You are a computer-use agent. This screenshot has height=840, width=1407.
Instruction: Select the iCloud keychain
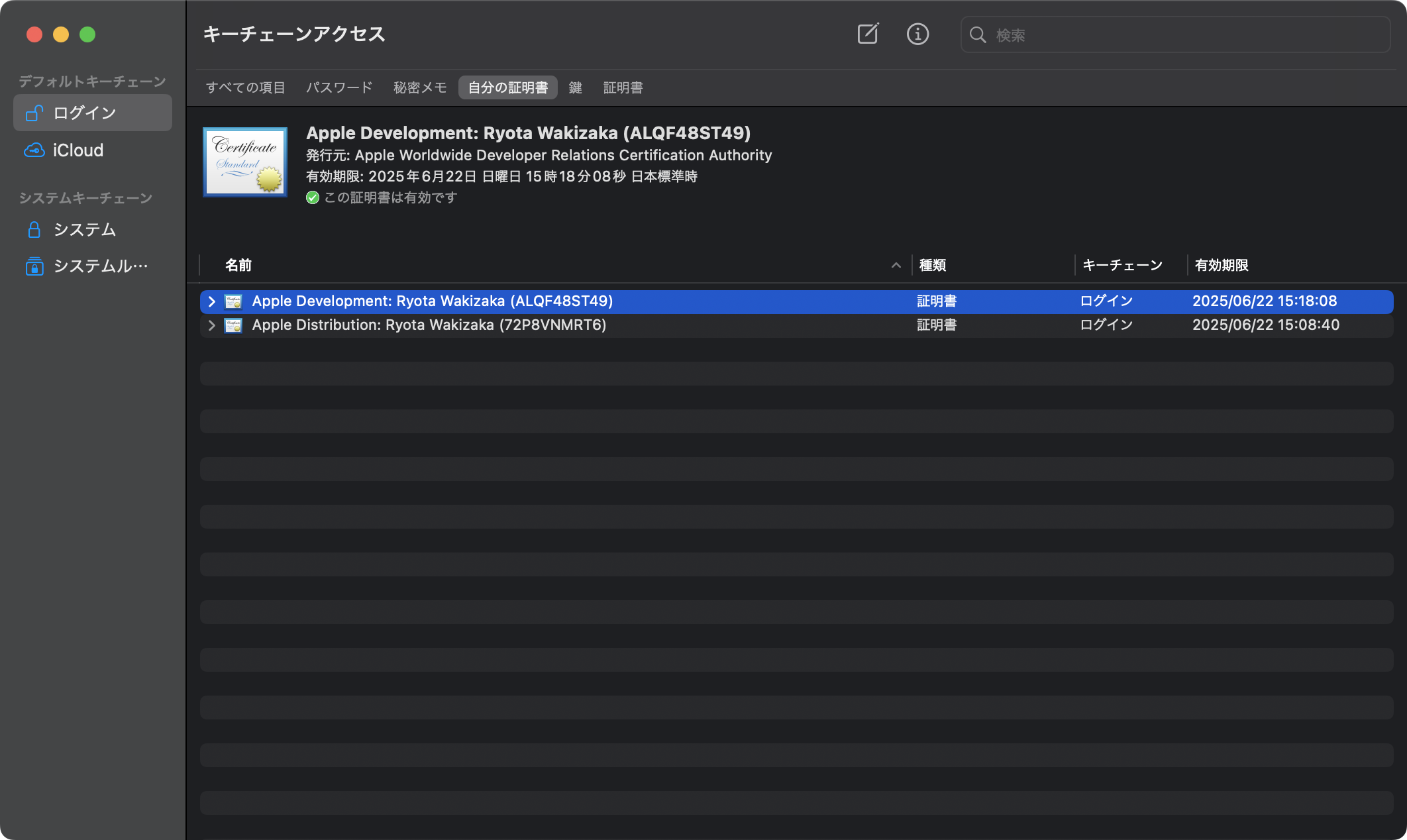[78, 150]
